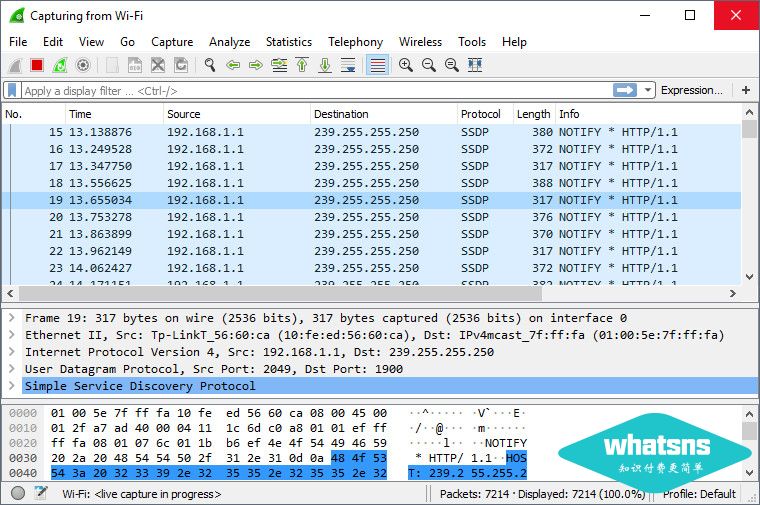Click the Find packet magnifier icon
Image resolution: width=760 pixels, height=505 pixels.
(210, 65)
